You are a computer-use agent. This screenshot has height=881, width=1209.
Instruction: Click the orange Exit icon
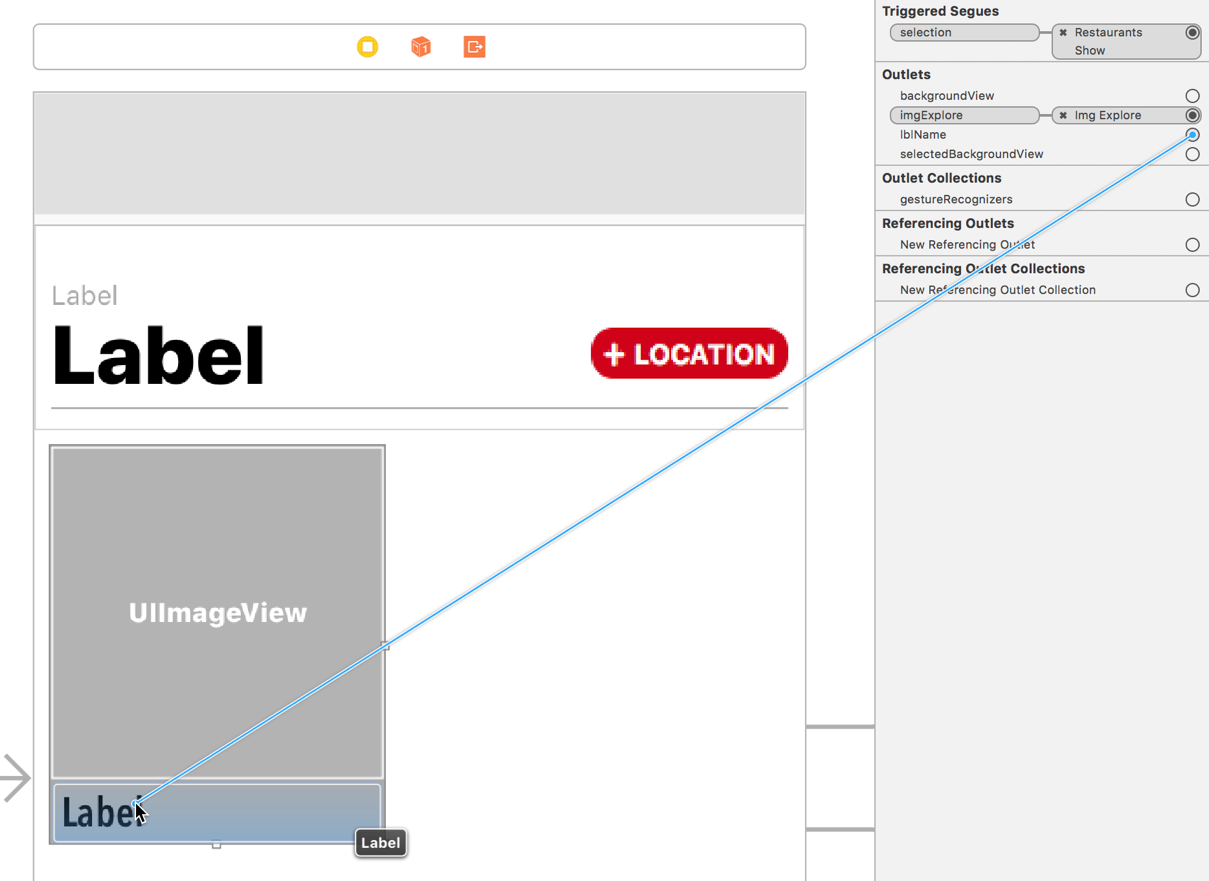pyautogui.click(x=475, y=47)
